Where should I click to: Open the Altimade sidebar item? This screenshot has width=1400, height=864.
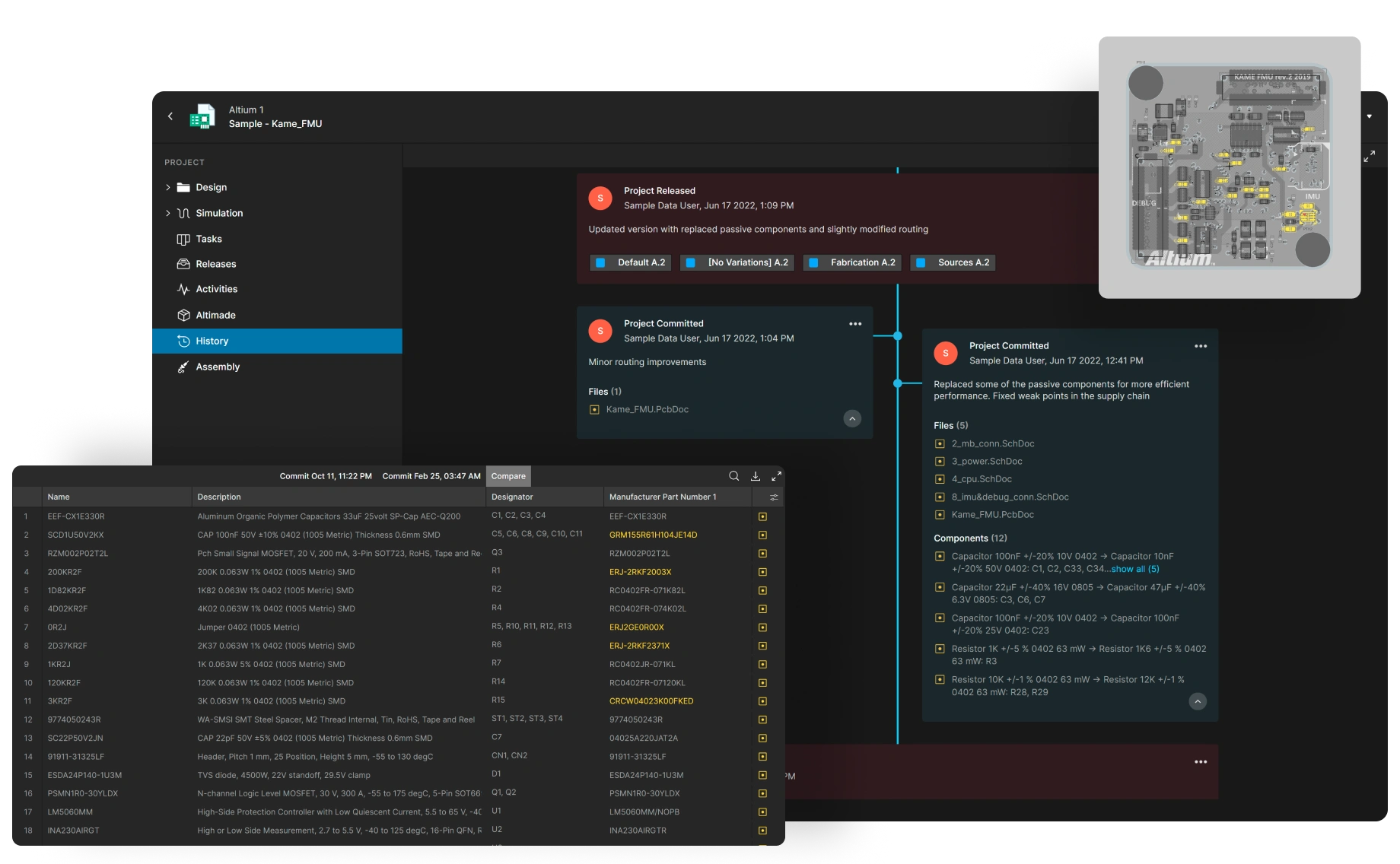(215, 315)
